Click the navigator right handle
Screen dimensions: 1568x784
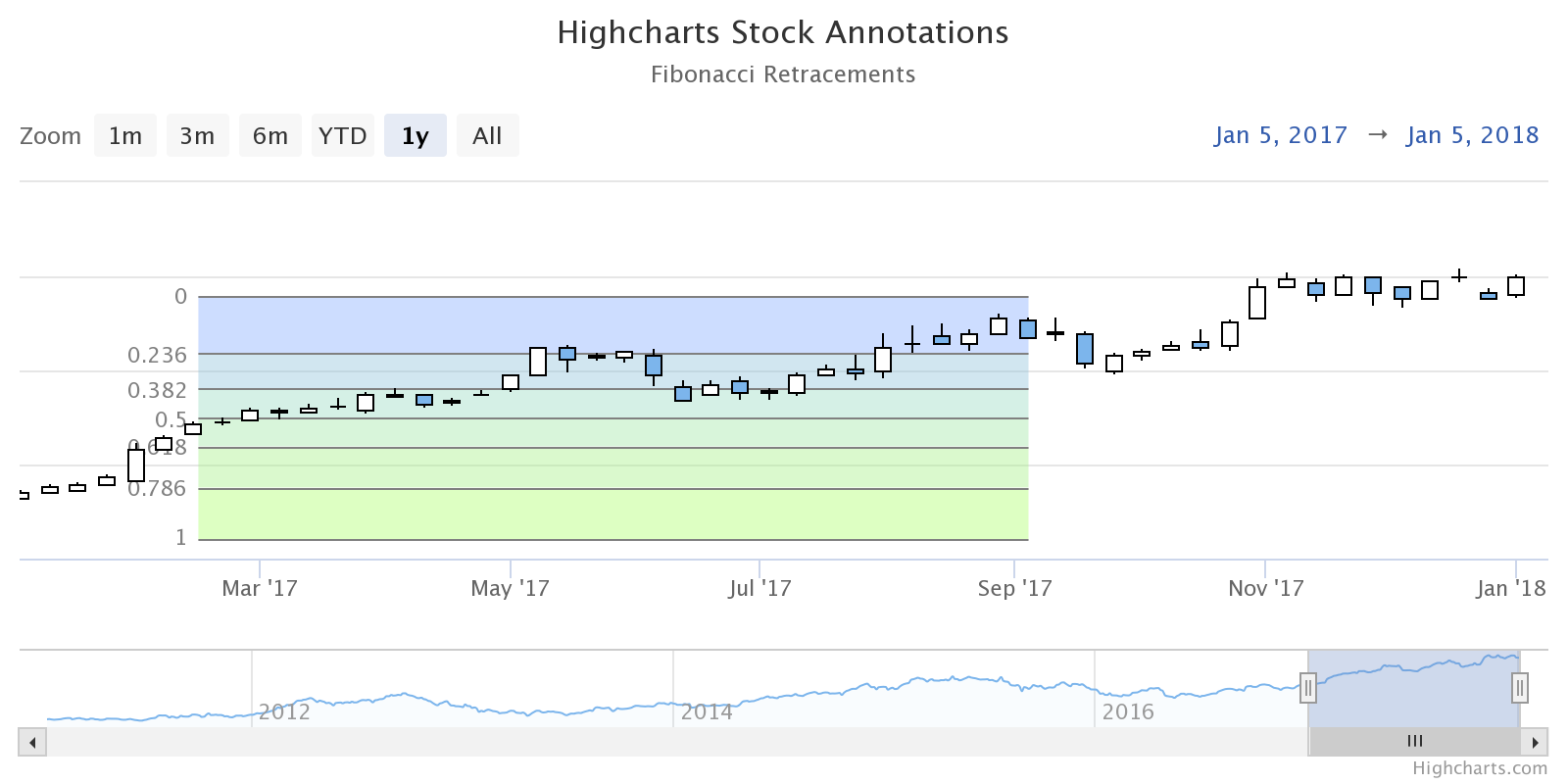(1519, 688)
